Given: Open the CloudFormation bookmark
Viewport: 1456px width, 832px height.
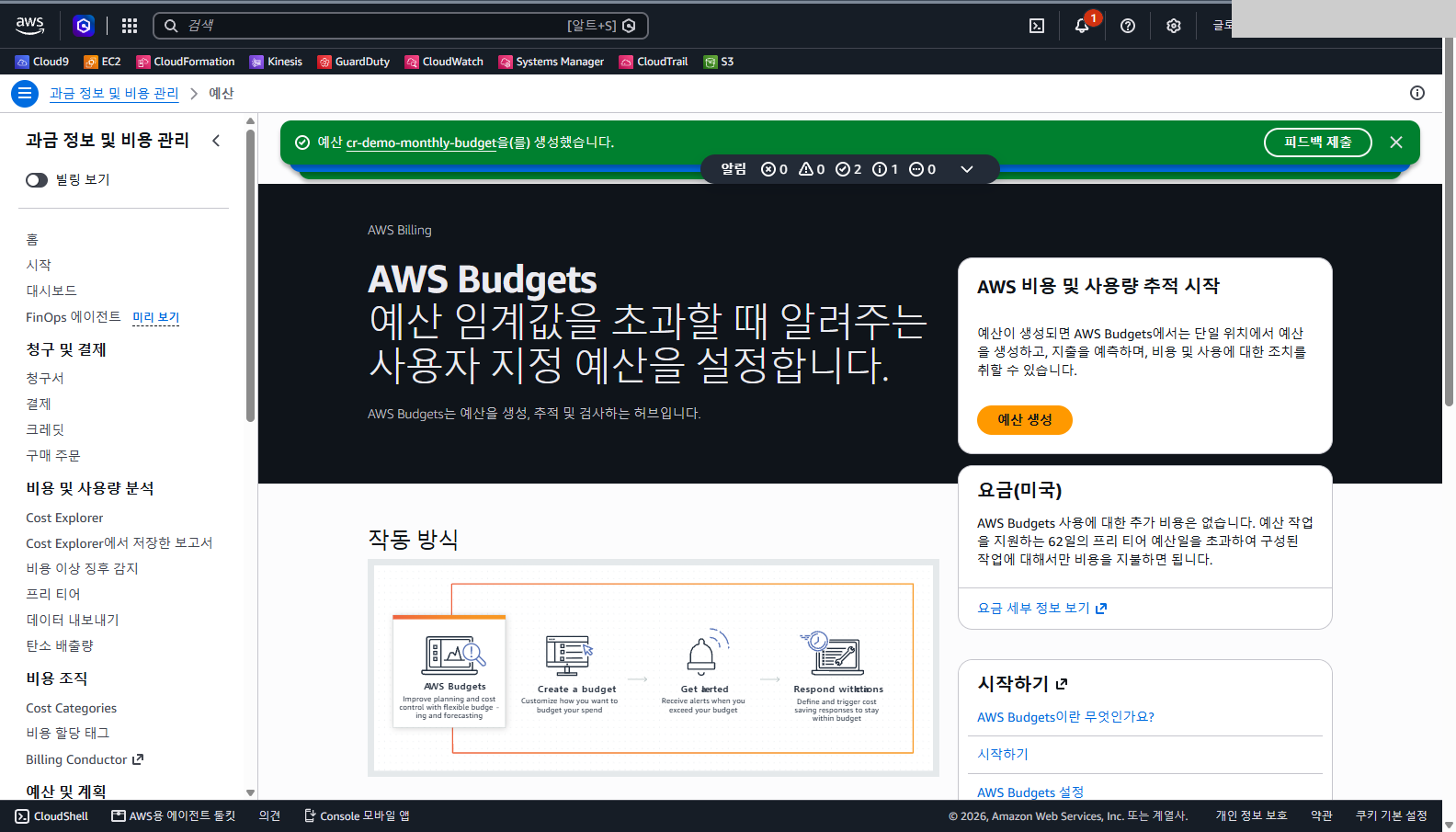Looking at the screenshot, I should click(186, 62).
